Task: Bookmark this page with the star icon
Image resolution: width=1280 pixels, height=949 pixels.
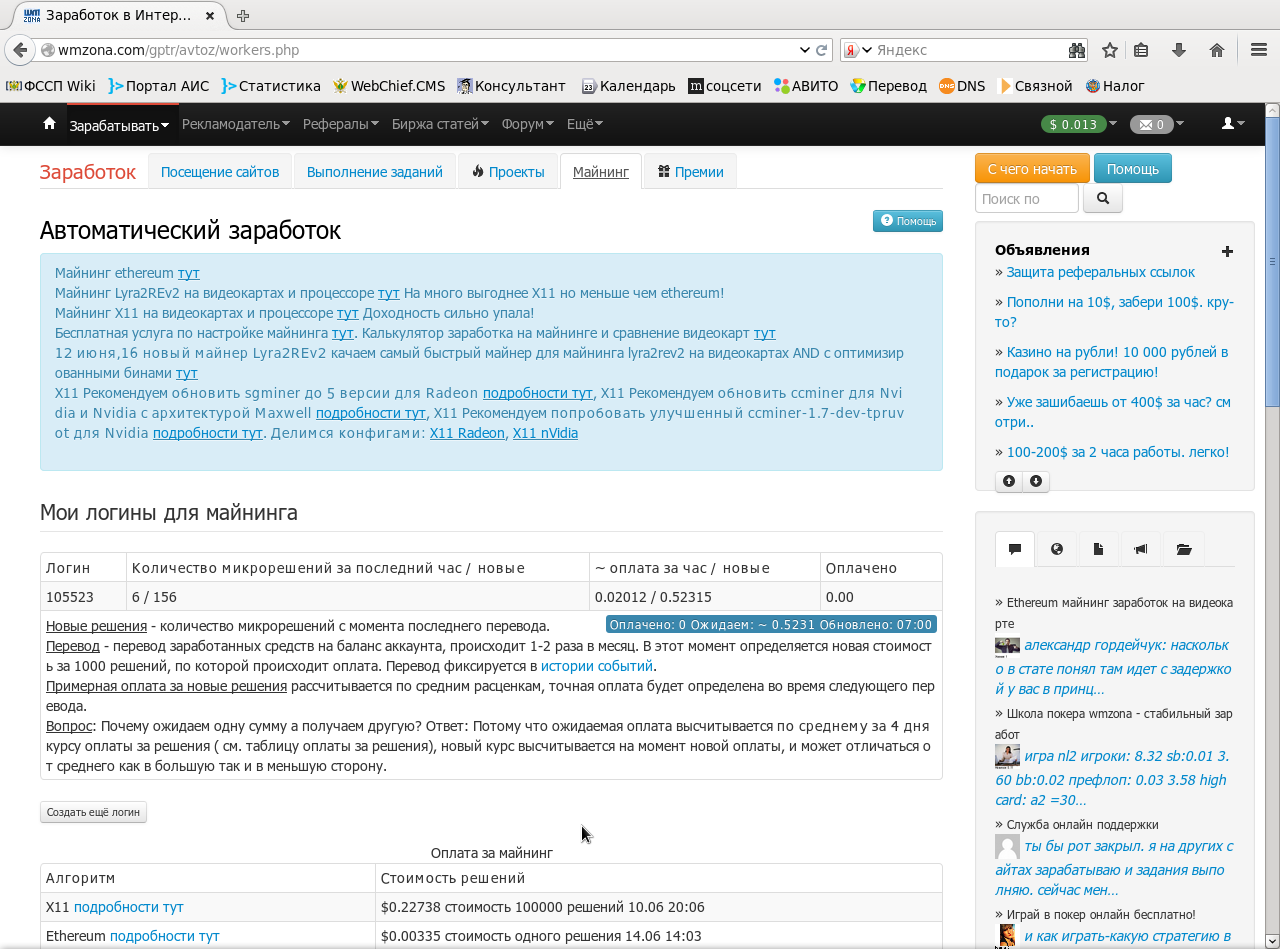Action: (x=1109, y=50)
